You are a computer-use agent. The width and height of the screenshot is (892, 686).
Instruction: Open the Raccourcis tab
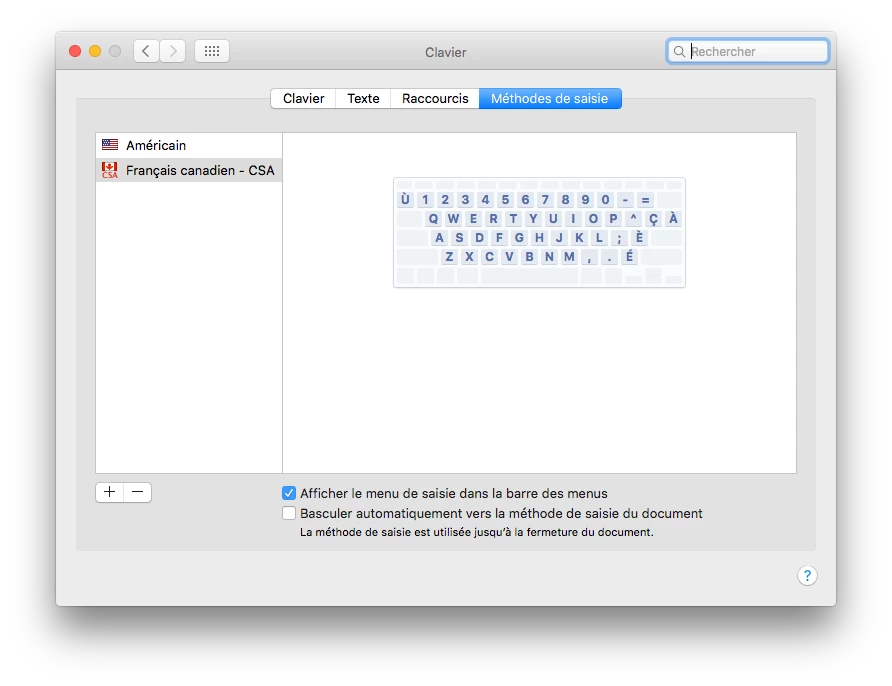coord(435,98)
